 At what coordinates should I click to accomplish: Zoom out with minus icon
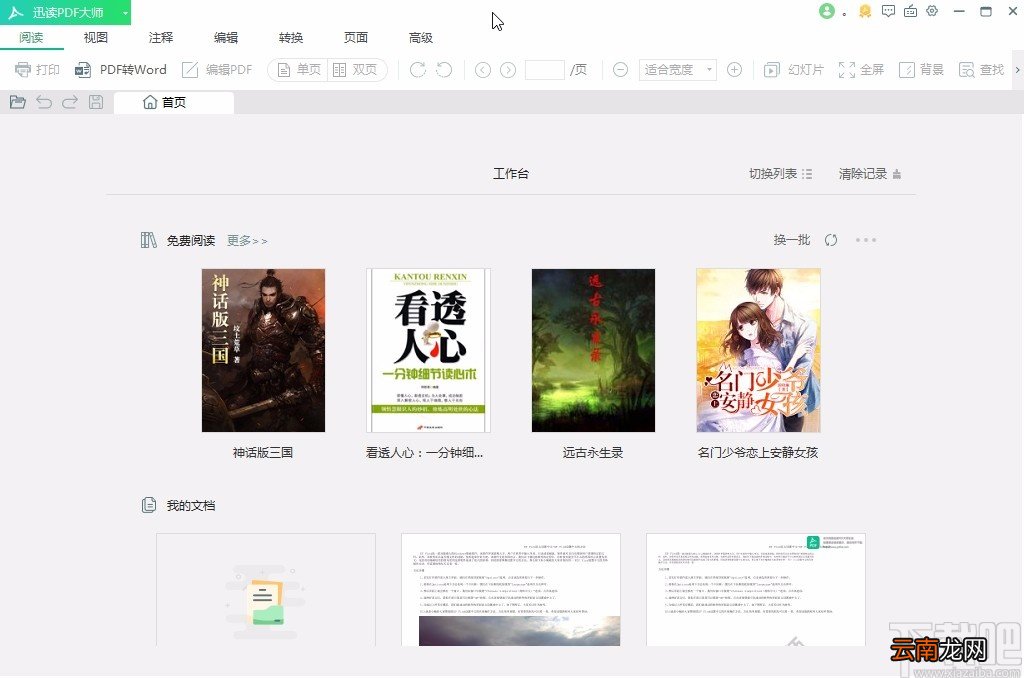coord(620,69)
